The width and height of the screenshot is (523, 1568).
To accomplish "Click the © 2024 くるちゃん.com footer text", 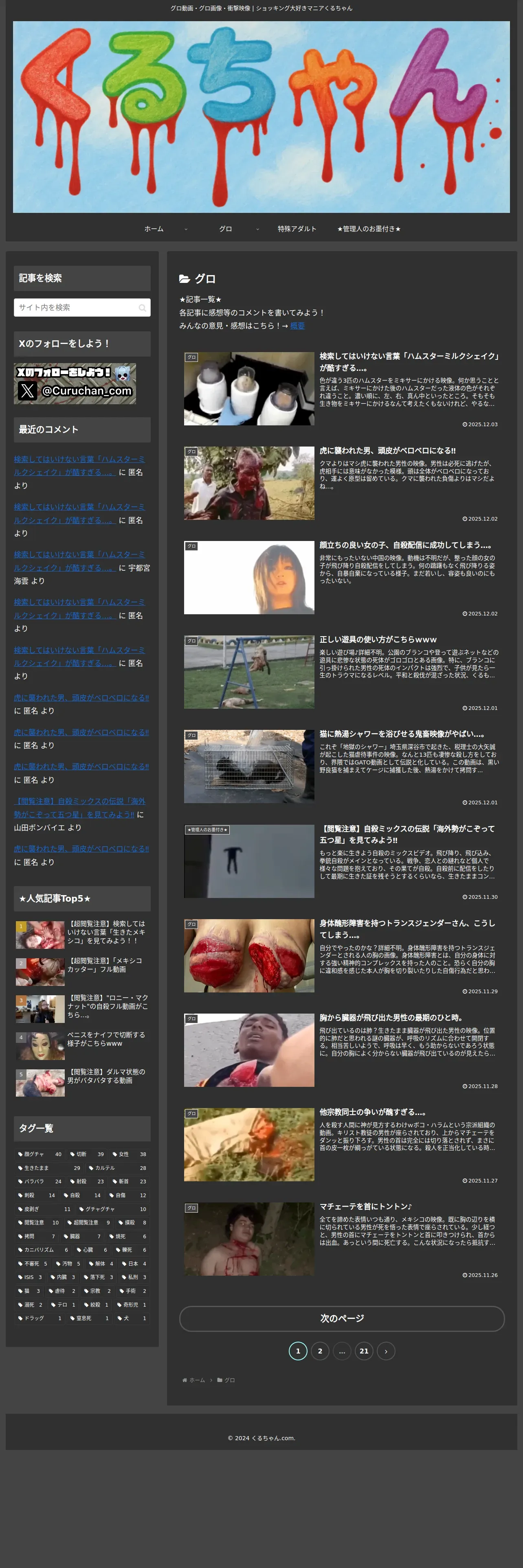I will (261, 1438).
